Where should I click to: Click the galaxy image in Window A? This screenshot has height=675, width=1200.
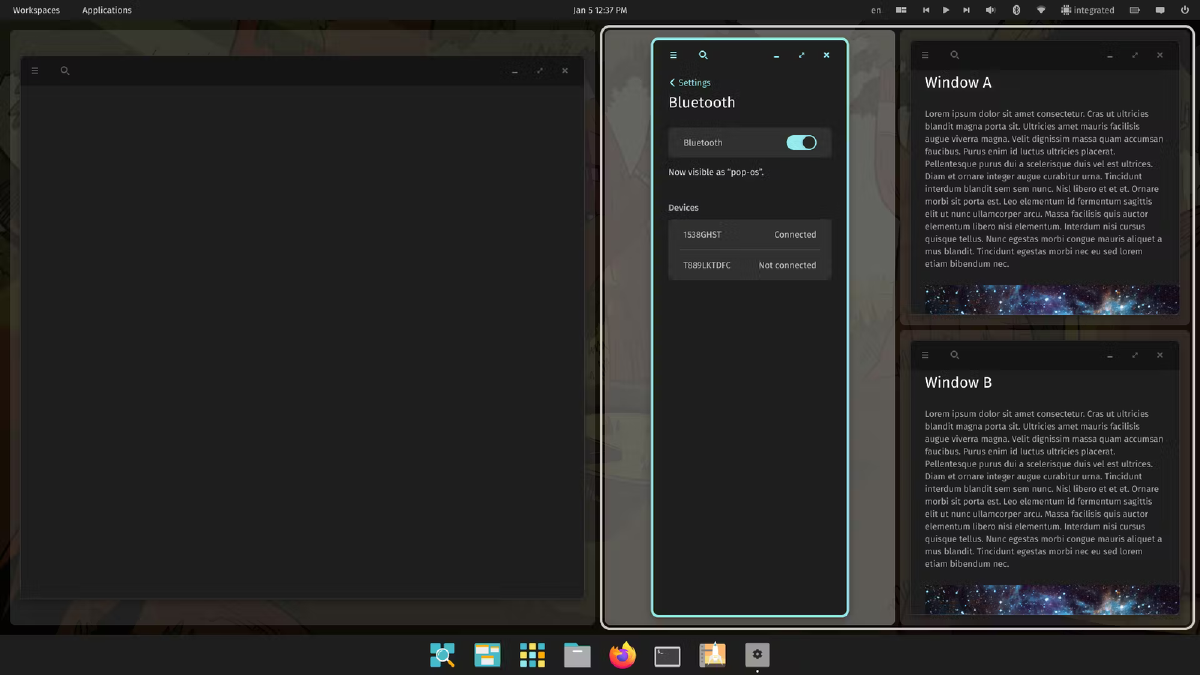pos(1050,299)
